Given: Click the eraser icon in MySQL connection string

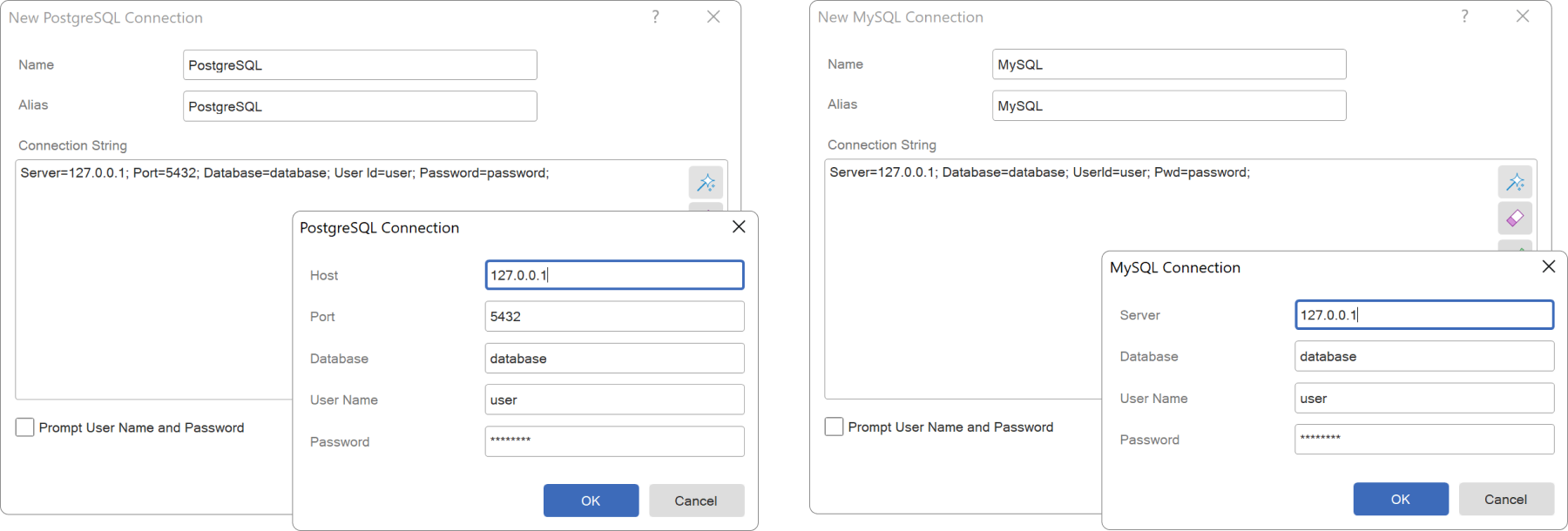Looking at the screenshot, I should (1515, 218).
